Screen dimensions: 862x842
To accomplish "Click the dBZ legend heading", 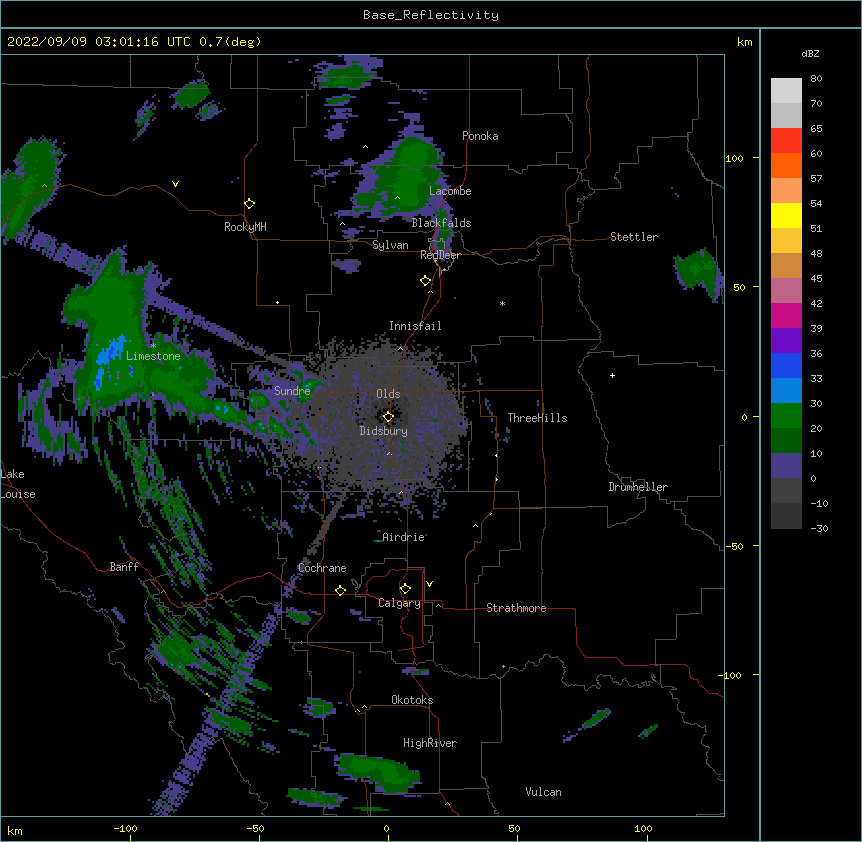I will (810, 53).
